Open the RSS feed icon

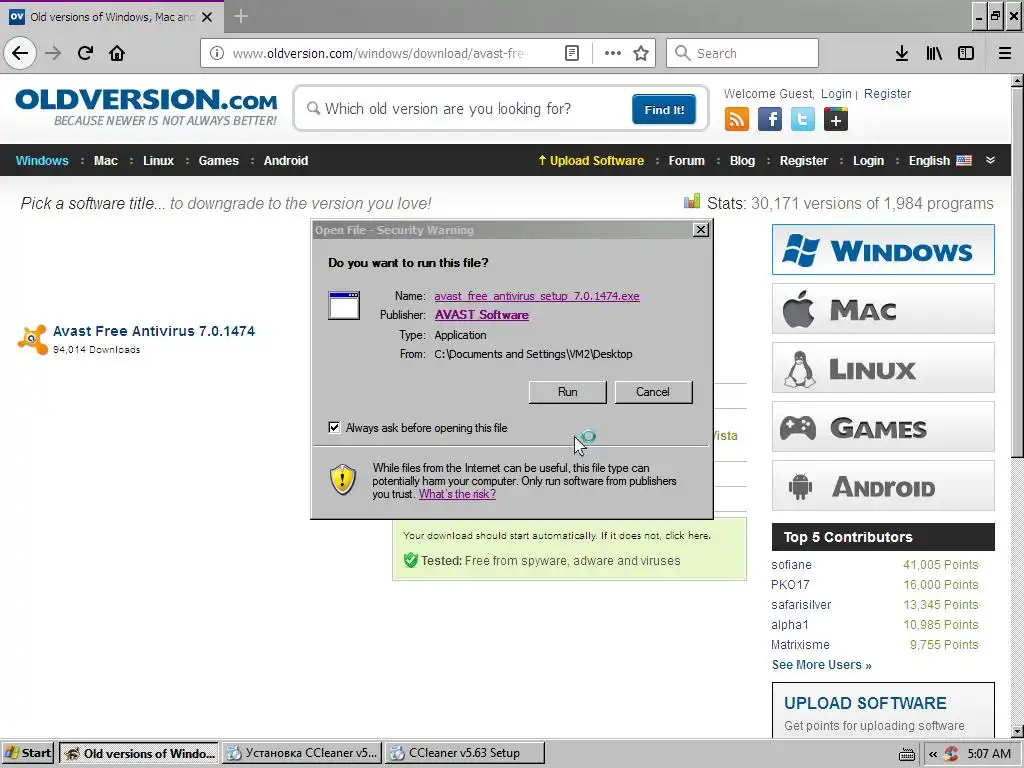[x=737, y=120]
